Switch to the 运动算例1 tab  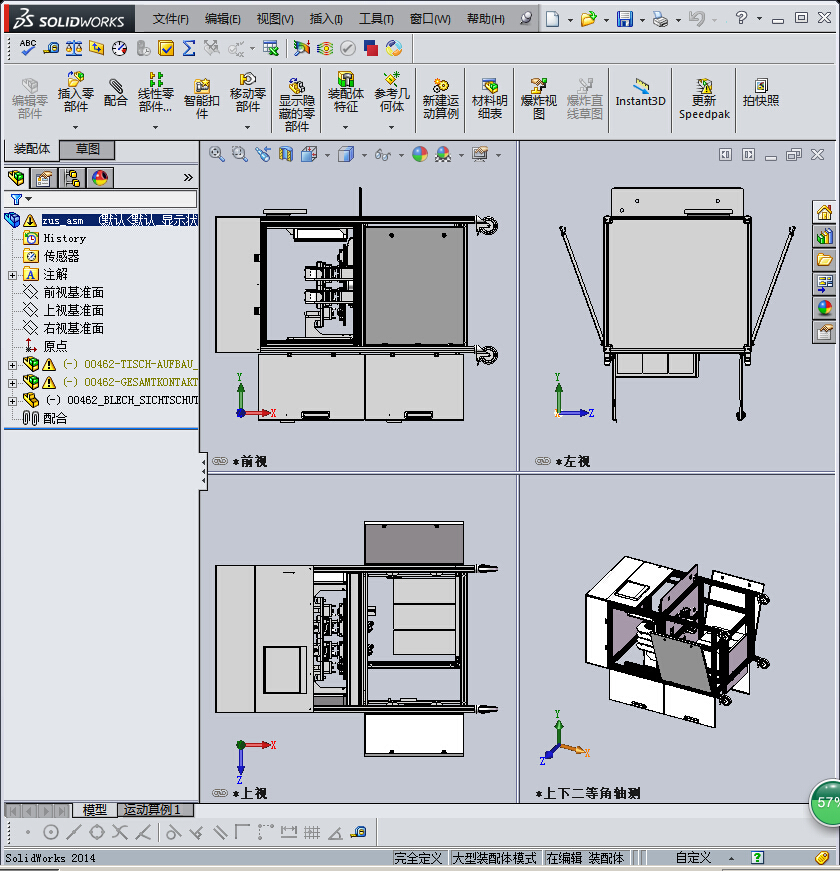[156, 810]
